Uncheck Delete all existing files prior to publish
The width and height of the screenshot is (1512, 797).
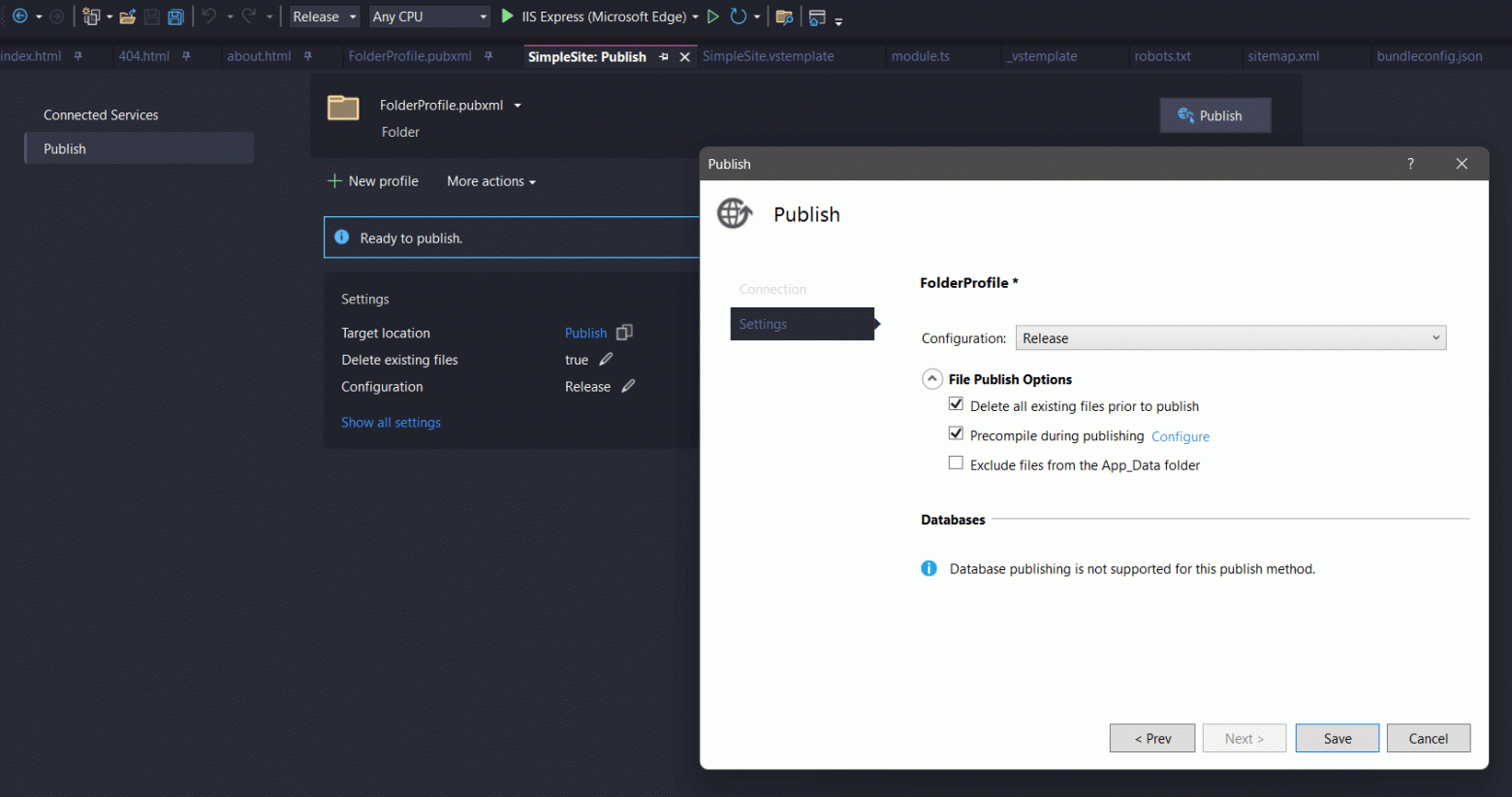956,404
